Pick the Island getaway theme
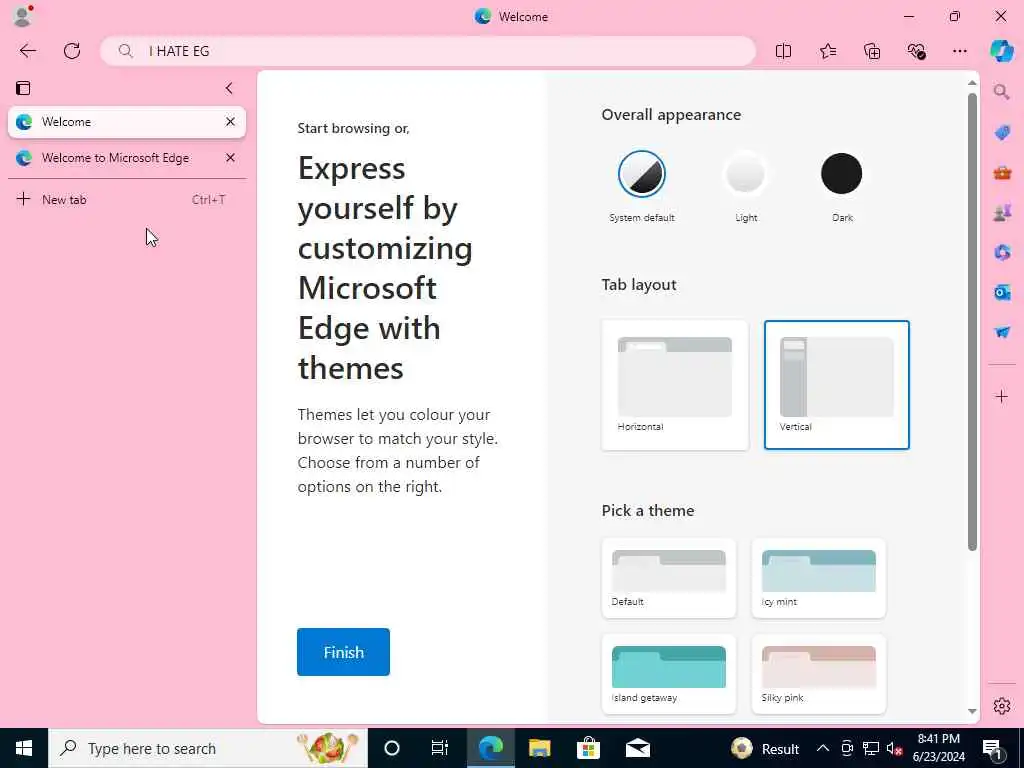Viewport: 1024px width, 768px height. pyautogui.click(x=669, y=674)
